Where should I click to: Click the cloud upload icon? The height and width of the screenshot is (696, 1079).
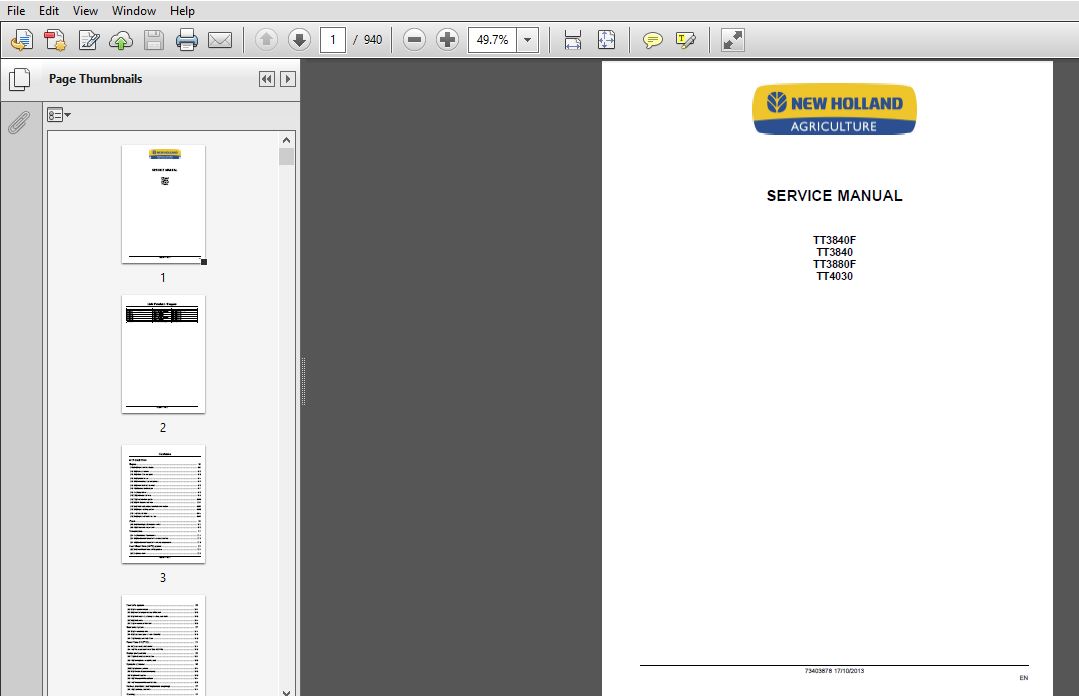pos(121,40)
